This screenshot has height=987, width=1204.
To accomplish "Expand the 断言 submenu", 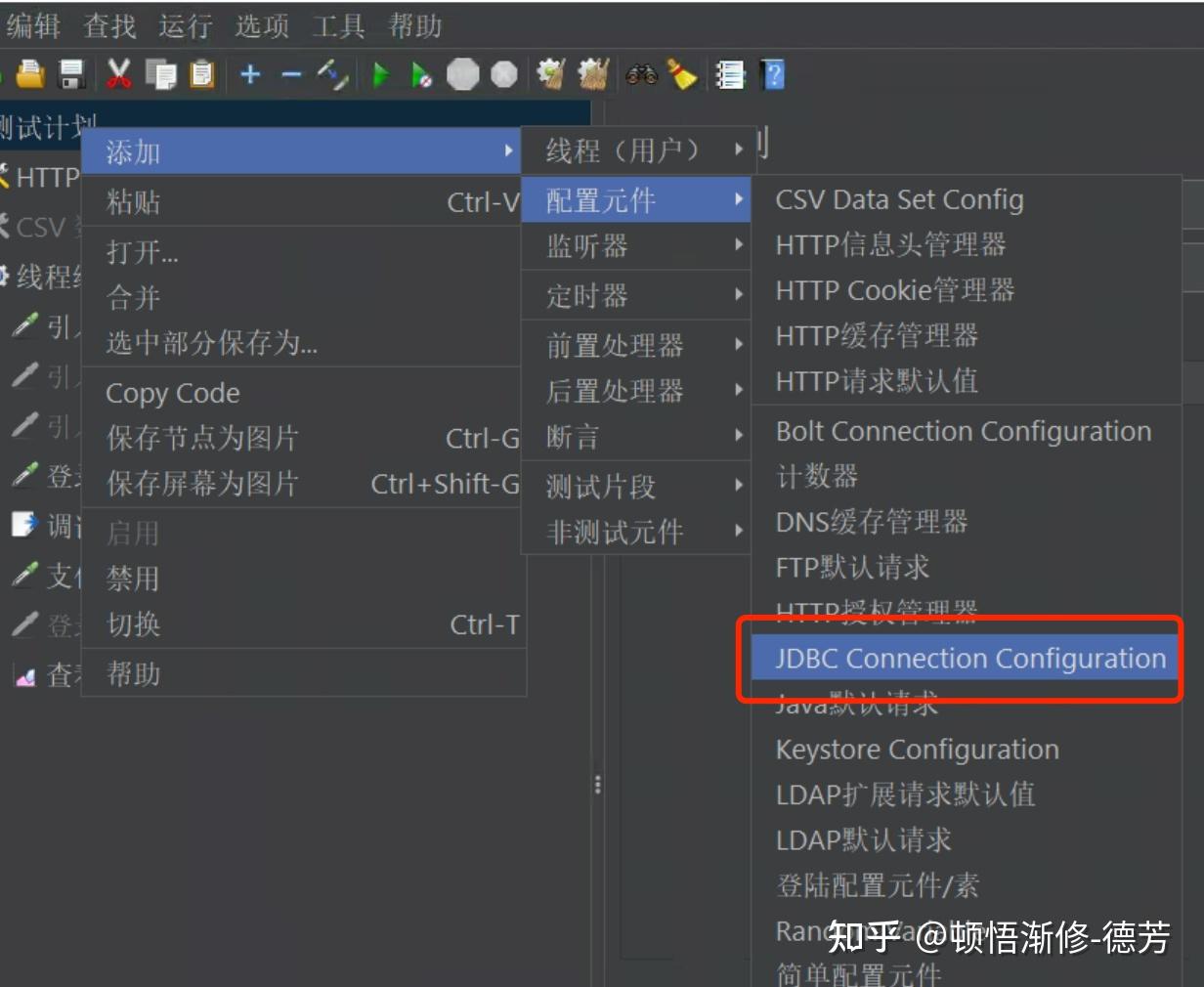I will (x=637, y=437).
